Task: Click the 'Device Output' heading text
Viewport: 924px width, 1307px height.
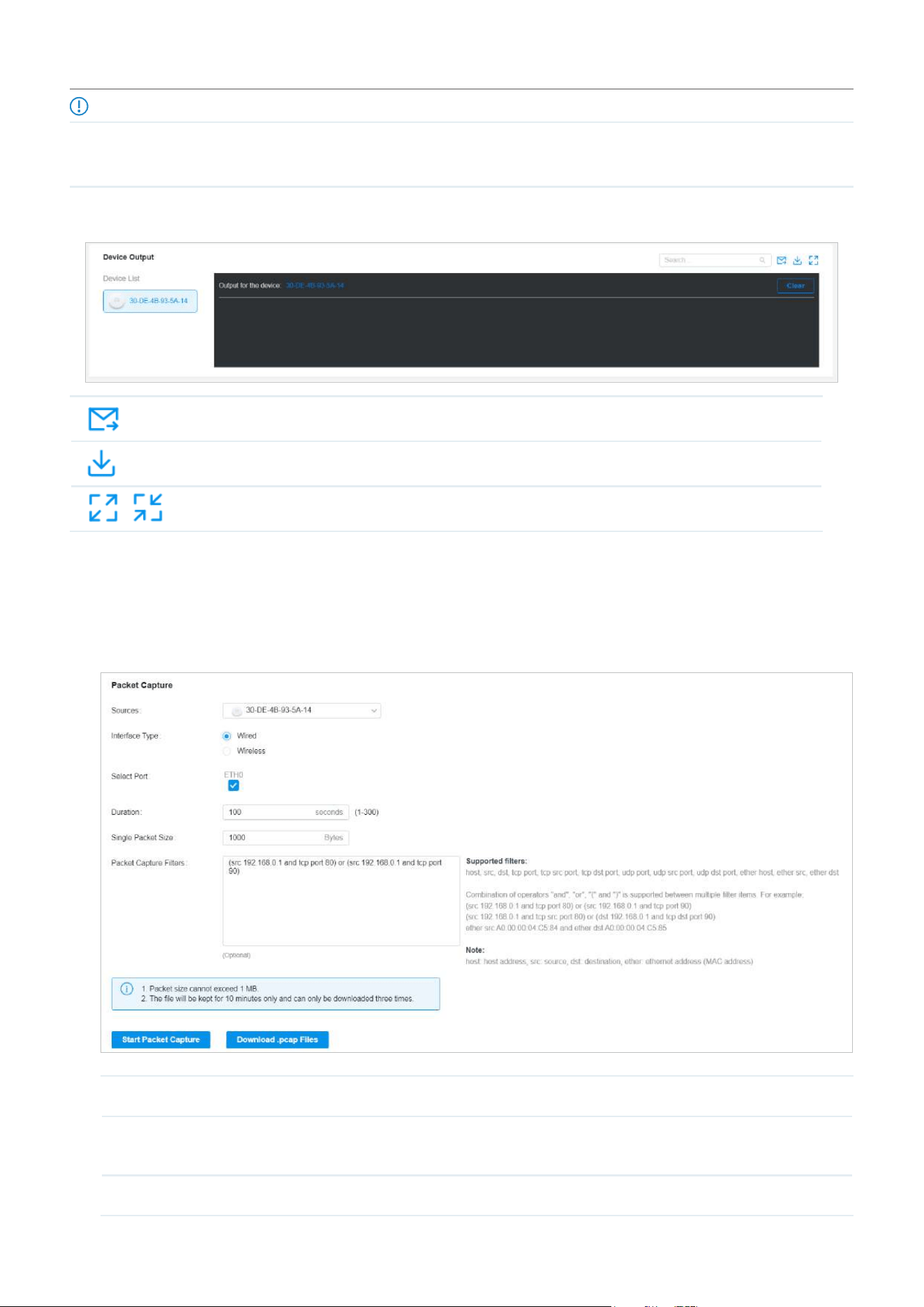Action: [128, 257]
